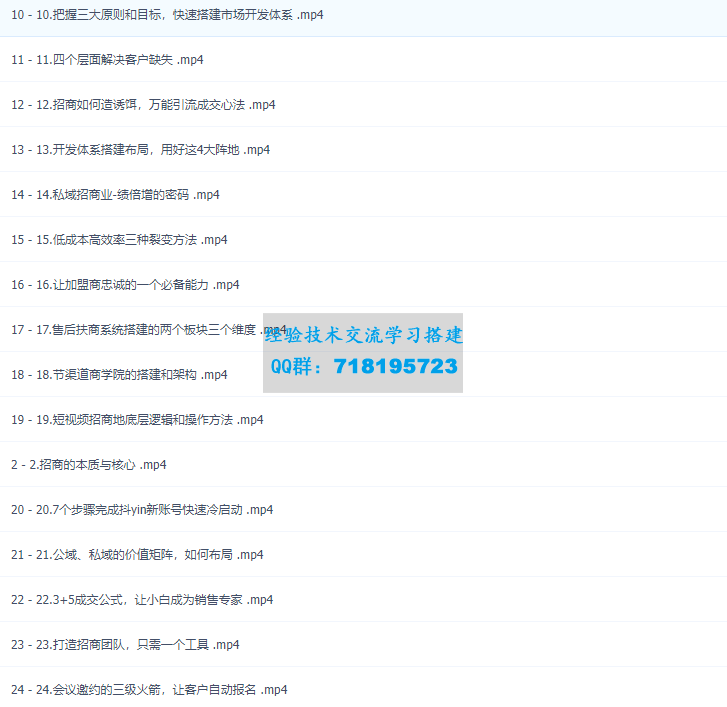Open 21.公域、私域的价值矩阵 .mp4

[137, 554]
